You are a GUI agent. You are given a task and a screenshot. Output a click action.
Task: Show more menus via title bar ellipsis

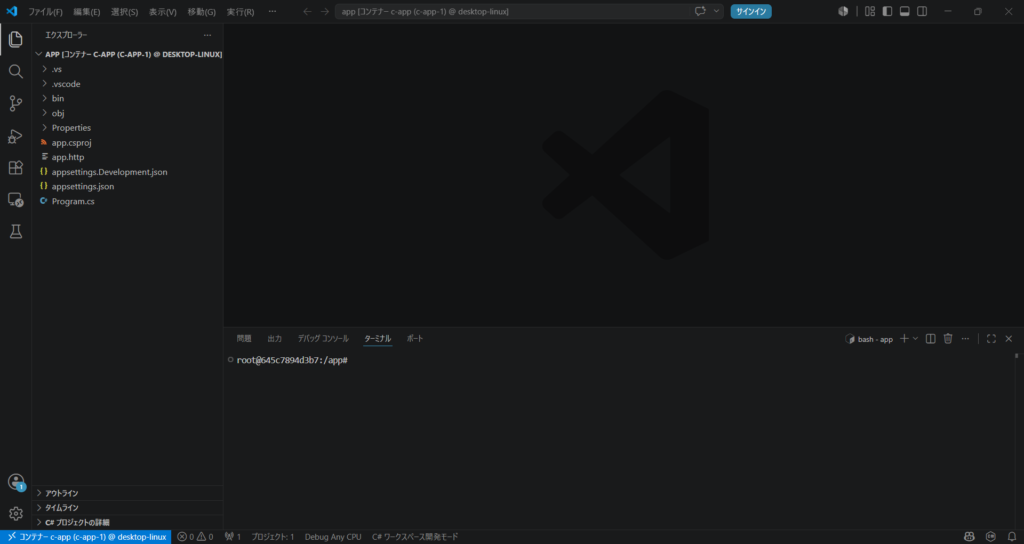coord(272,12)
